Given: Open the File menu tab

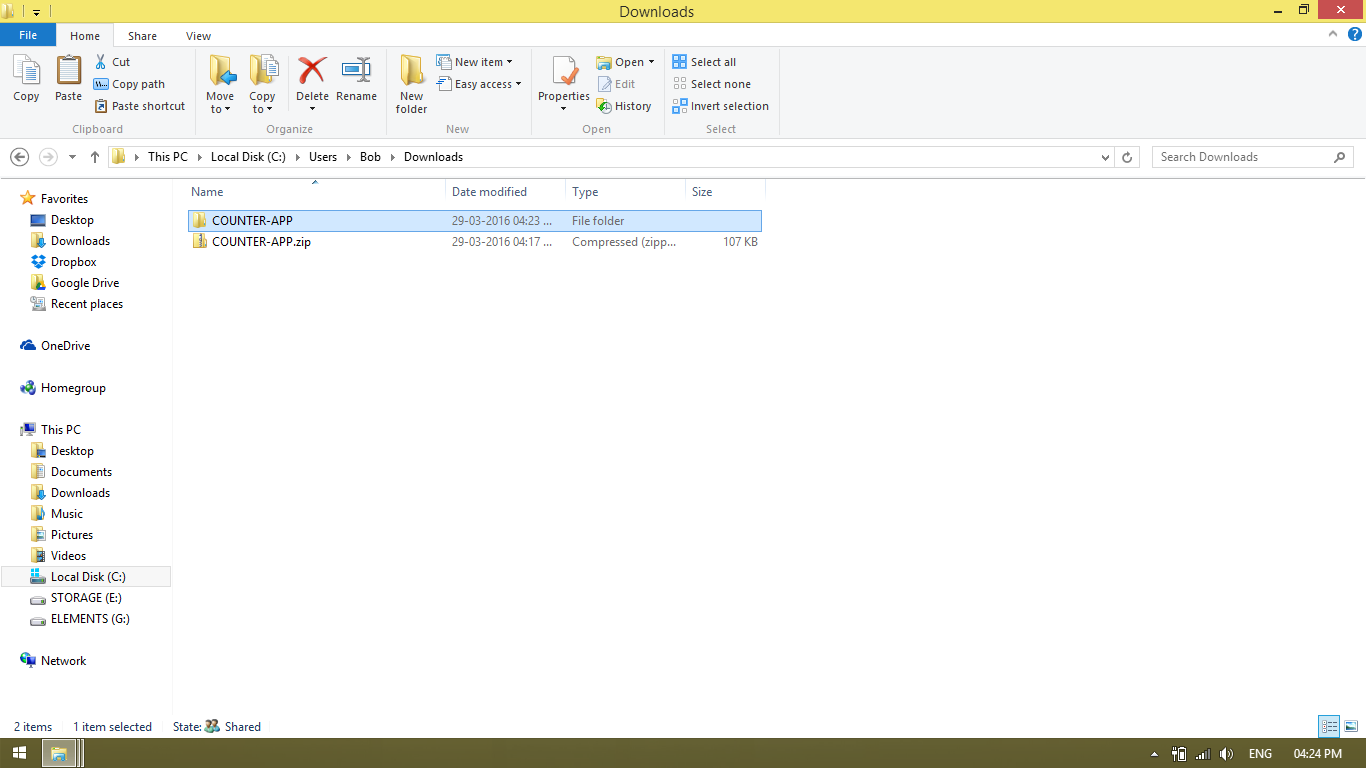Looking at the screenshot, I should coord(28,35).
